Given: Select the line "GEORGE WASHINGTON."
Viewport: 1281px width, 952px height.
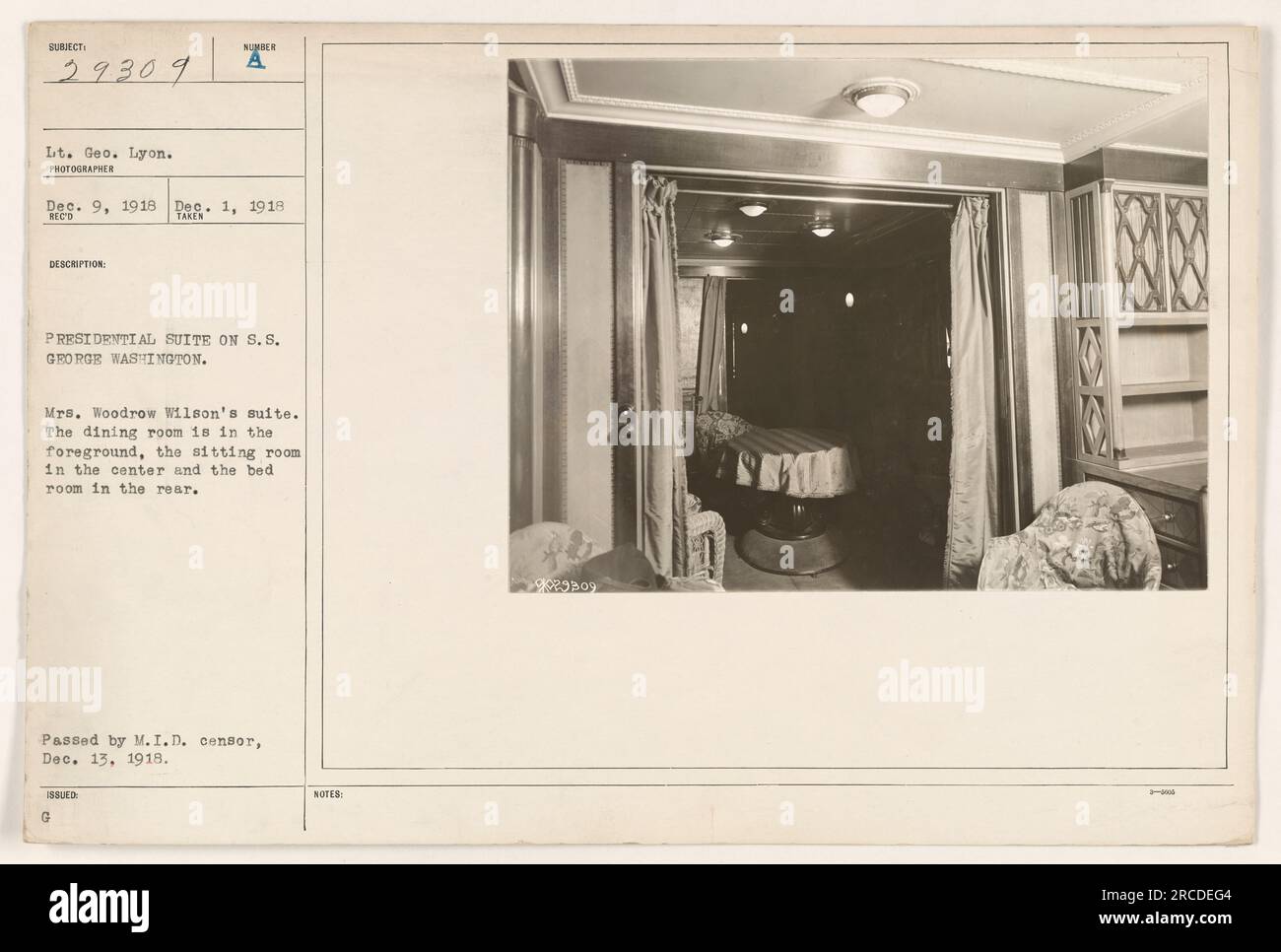Looking at the screenshot, I should [126, 361].
